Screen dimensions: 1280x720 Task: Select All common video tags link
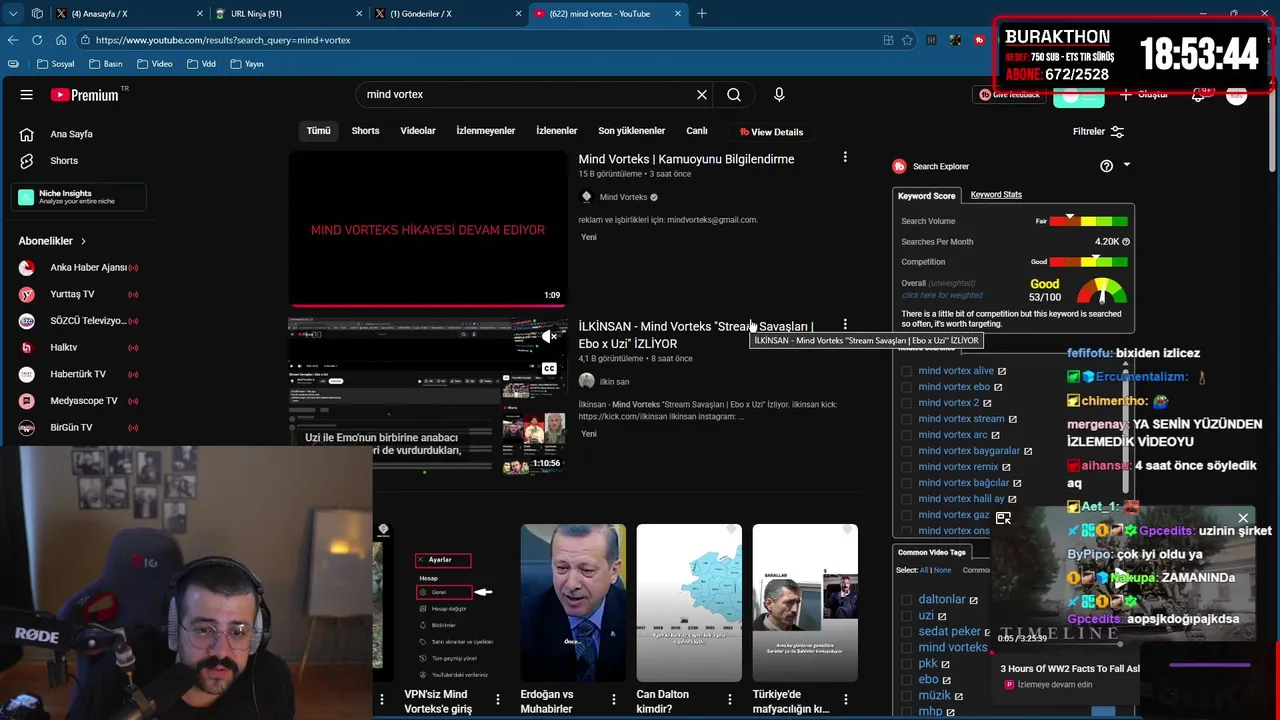(923, 570)
